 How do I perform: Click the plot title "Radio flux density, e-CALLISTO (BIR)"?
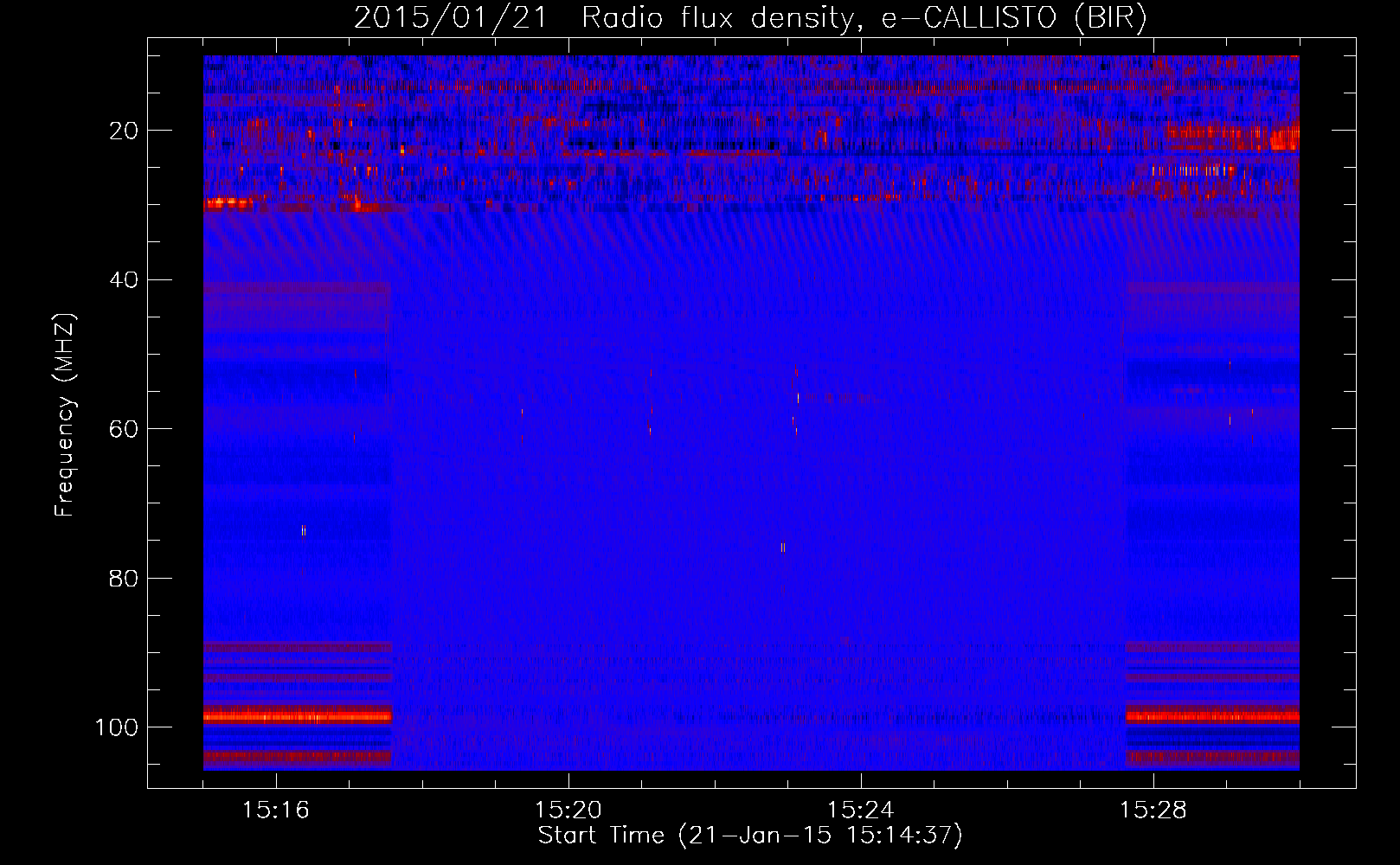(864, 18)
